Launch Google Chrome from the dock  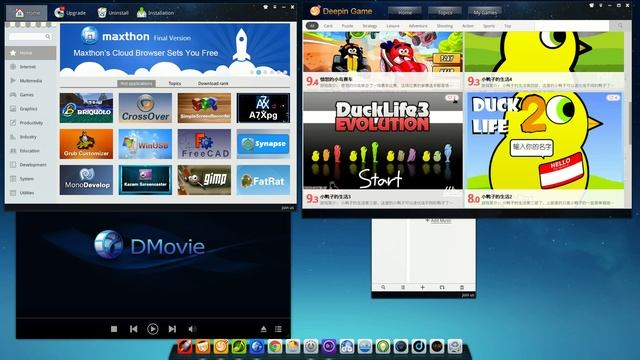[x=275, y=347]
